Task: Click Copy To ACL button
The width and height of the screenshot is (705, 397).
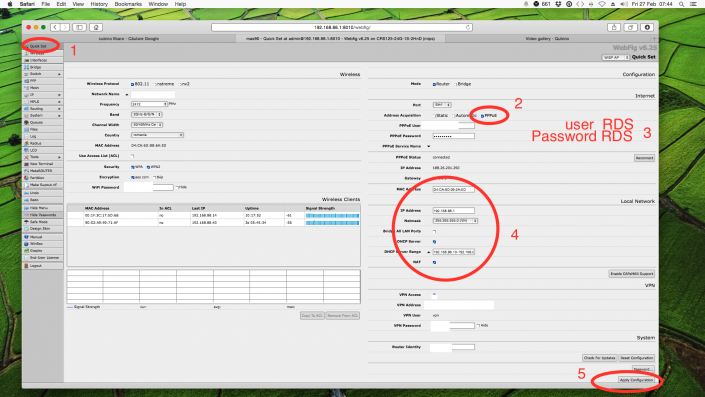Action: coord(312,316)
